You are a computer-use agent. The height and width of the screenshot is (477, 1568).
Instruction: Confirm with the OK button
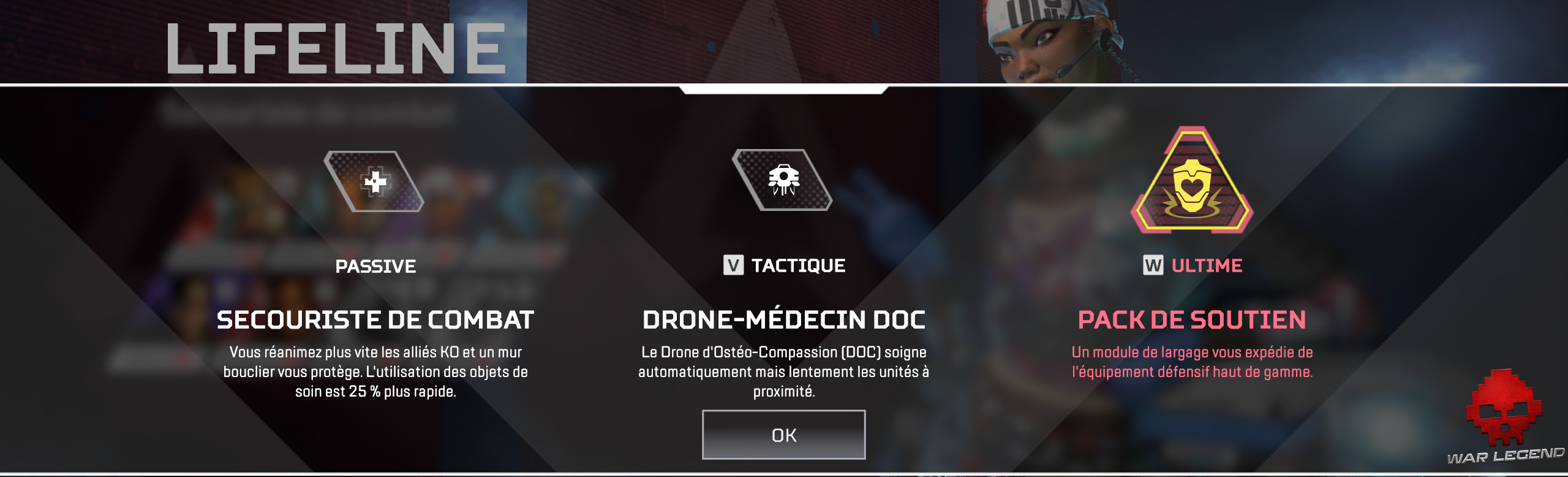pos(784,435)
